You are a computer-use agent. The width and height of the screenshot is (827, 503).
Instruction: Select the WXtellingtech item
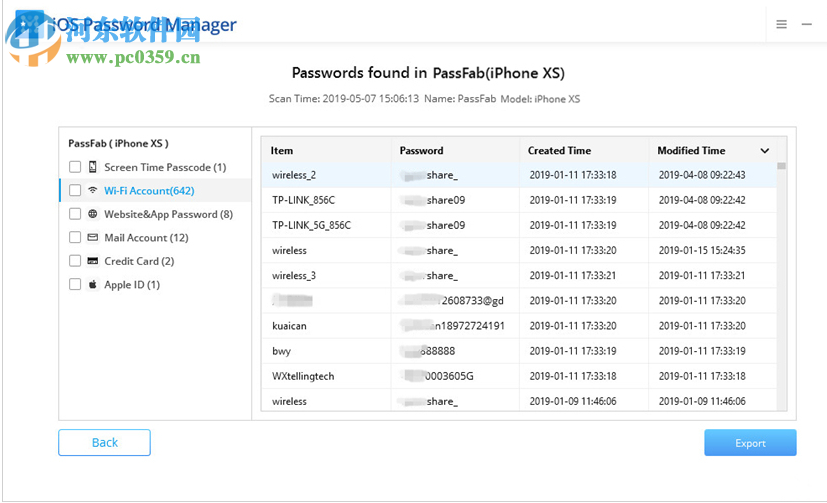303,376
